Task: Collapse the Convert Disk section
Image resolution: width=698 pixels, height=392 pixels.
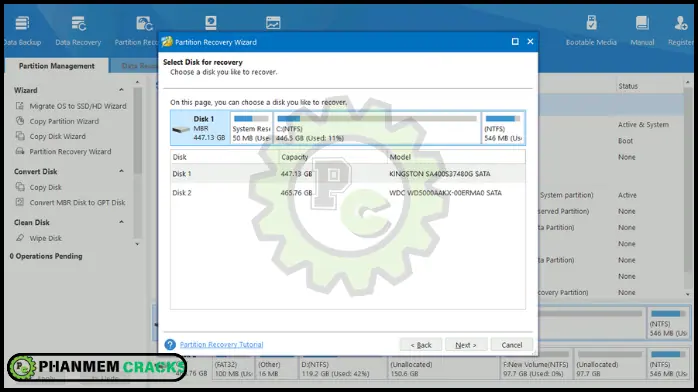Action: pyautogui.click(x=122, y=171)
